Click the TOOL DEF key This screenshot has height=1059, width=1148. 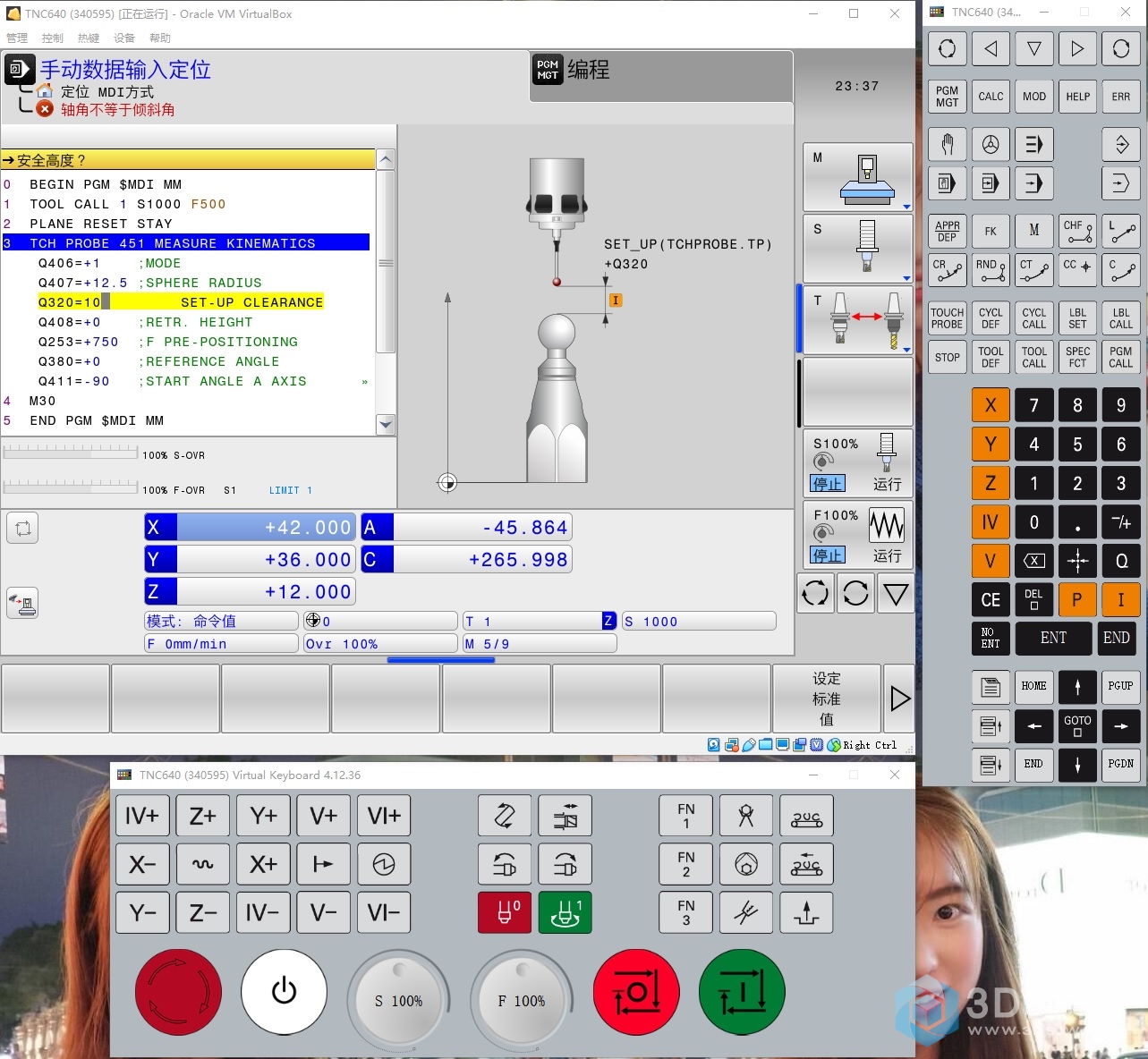(x=991, y=357)
